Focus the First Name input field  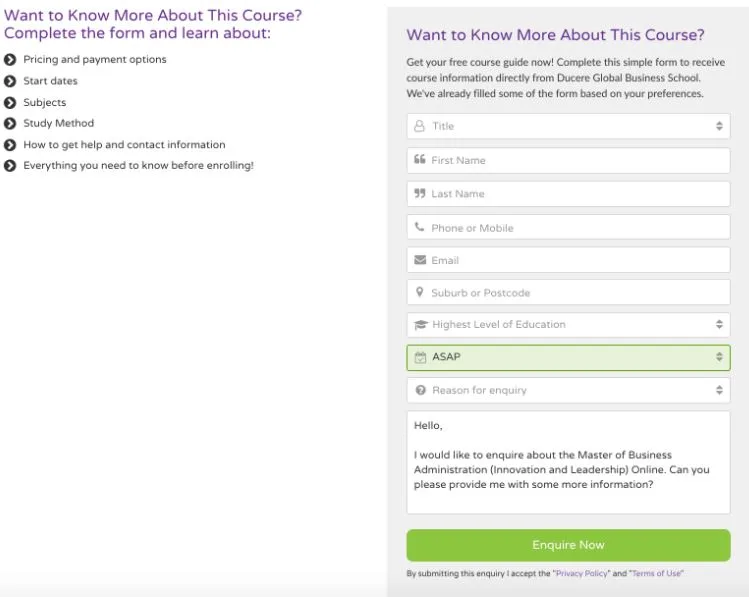click(x=575, y=160)
